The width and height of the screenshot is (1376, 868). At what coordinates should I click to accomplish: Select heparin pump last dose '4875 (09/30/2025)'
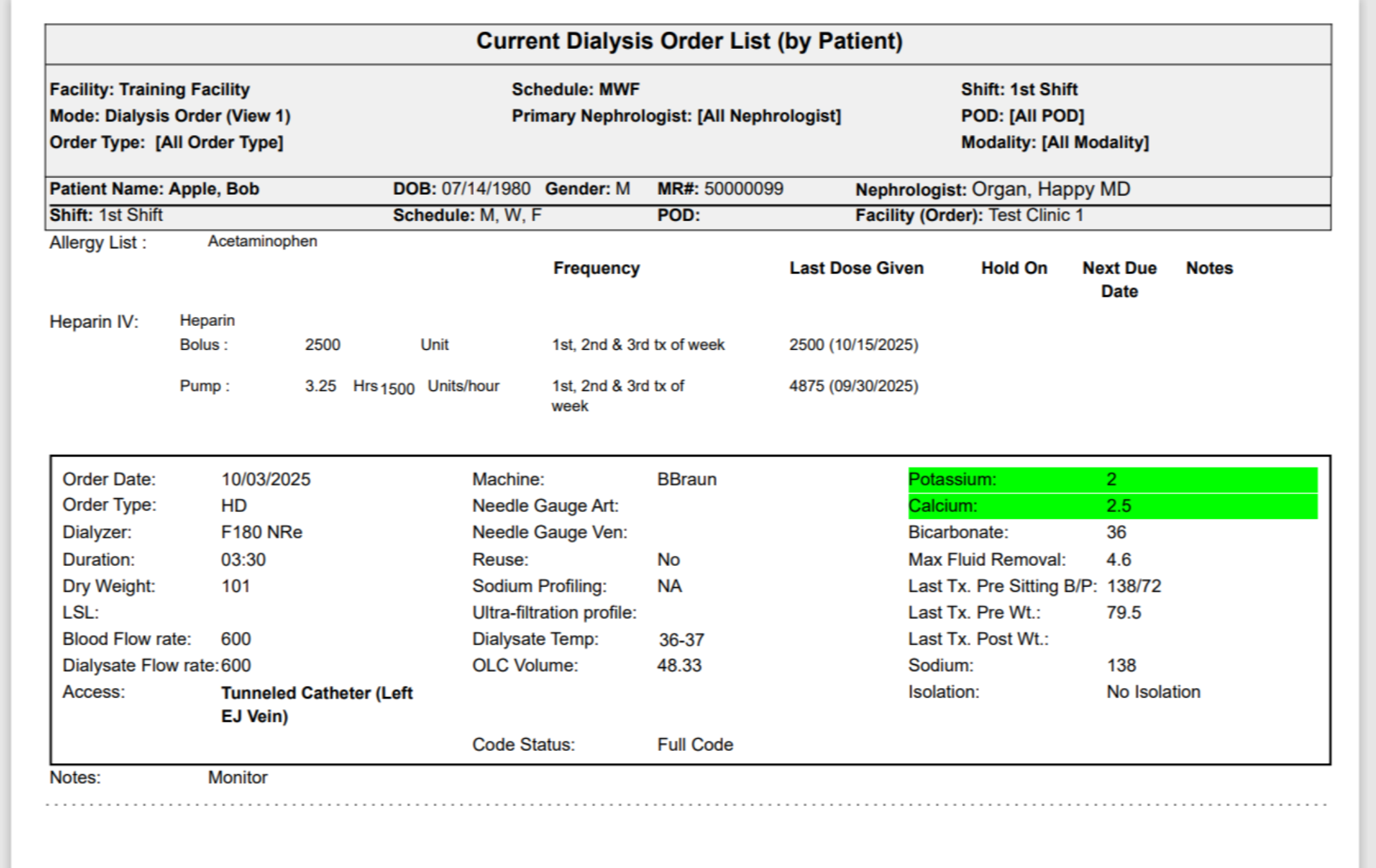point(854,386)
